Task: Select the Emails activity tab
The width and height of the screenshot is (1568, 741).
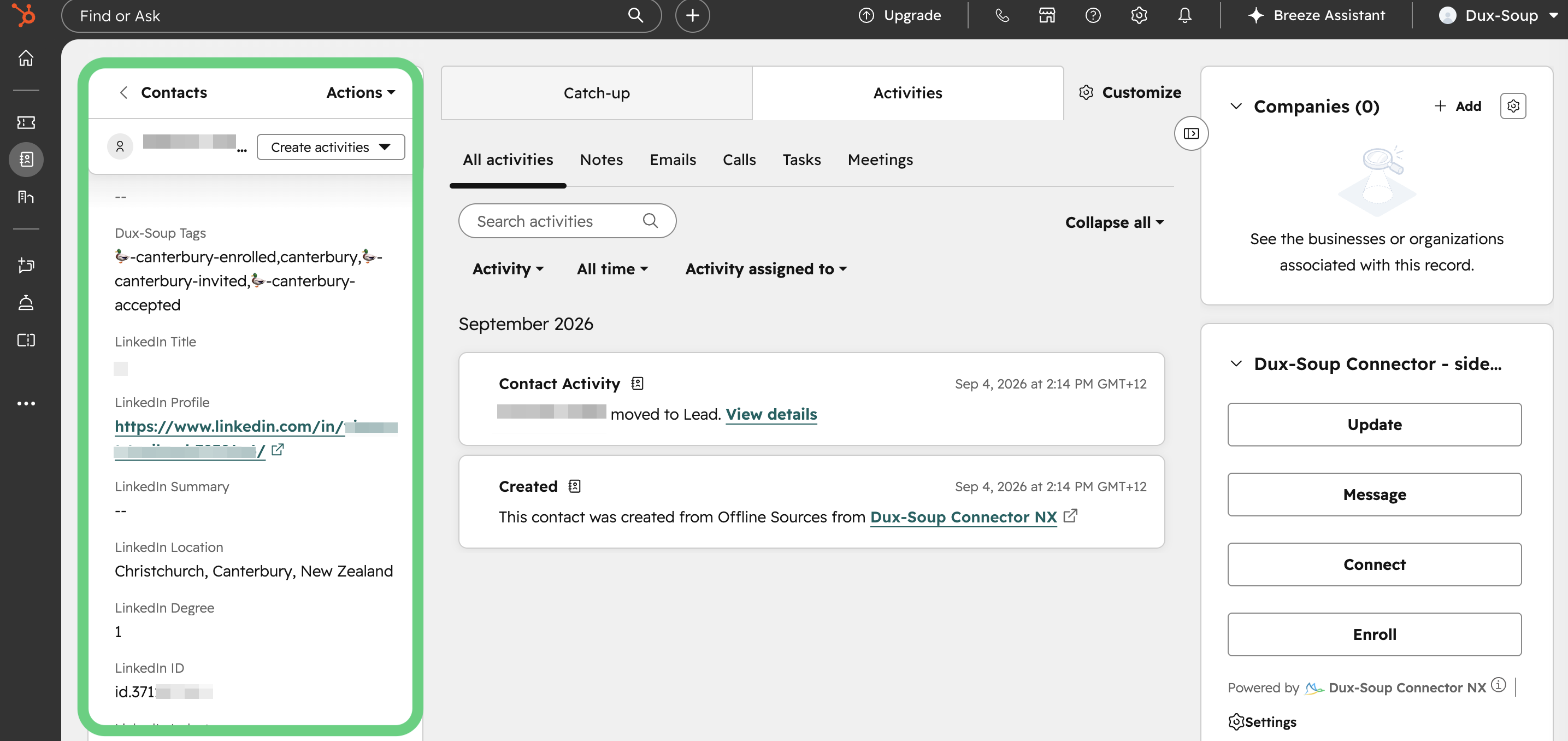Action: pos(673,160)
